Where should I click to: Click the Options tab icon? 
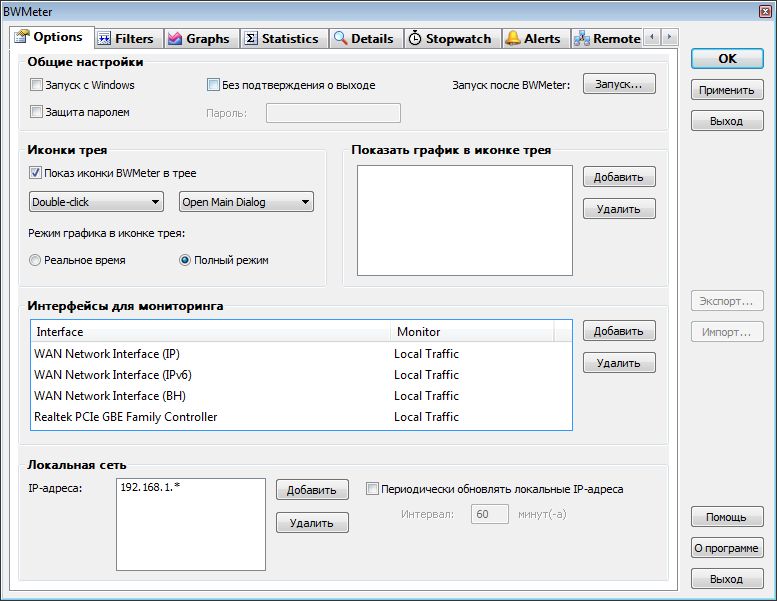(22, 36)
